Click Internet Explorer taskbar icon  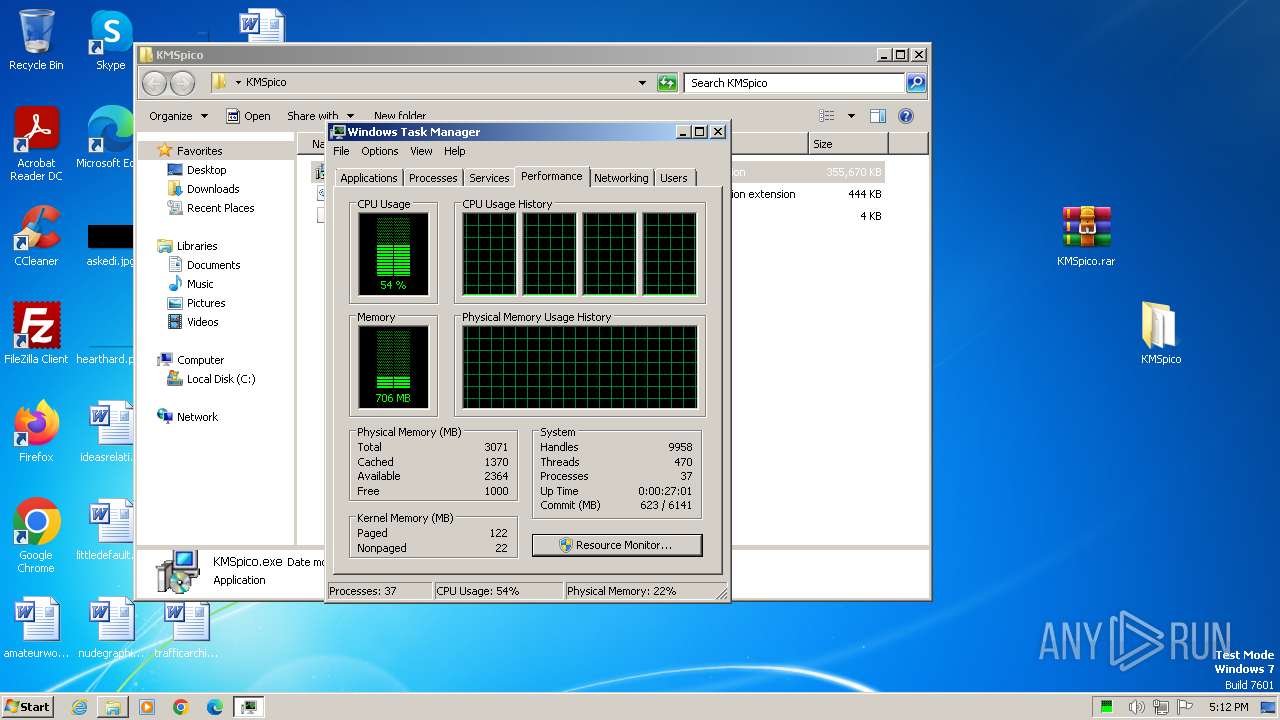(79, 707)
